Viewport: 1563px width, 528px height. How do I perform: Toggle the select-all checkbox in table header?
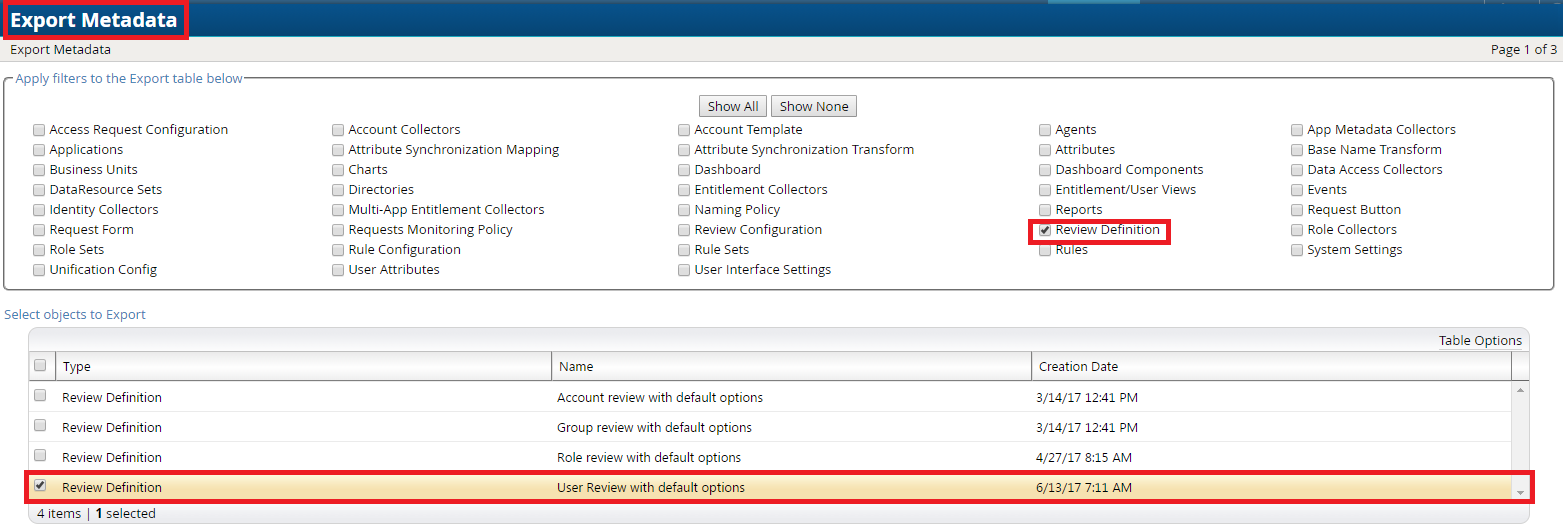tap(40, 366)
